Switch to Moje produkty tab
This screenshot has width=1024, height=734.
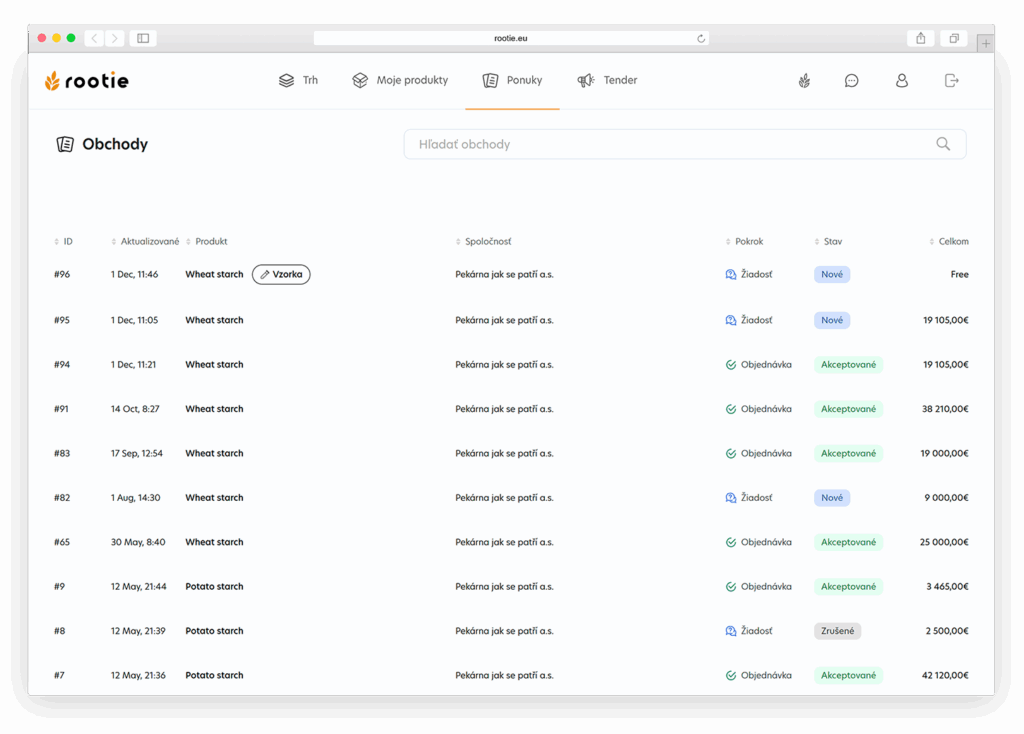pos(400,81)
